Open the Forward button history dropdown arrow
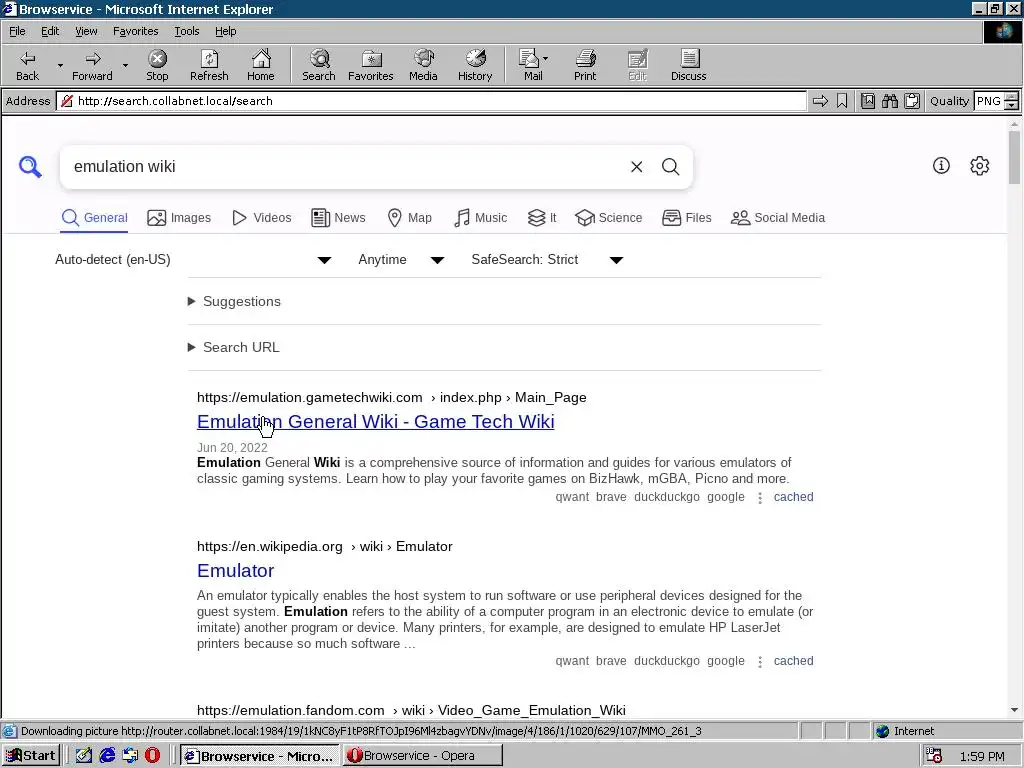The height and width of the screenshot is (768, 1024). (125, 65)
